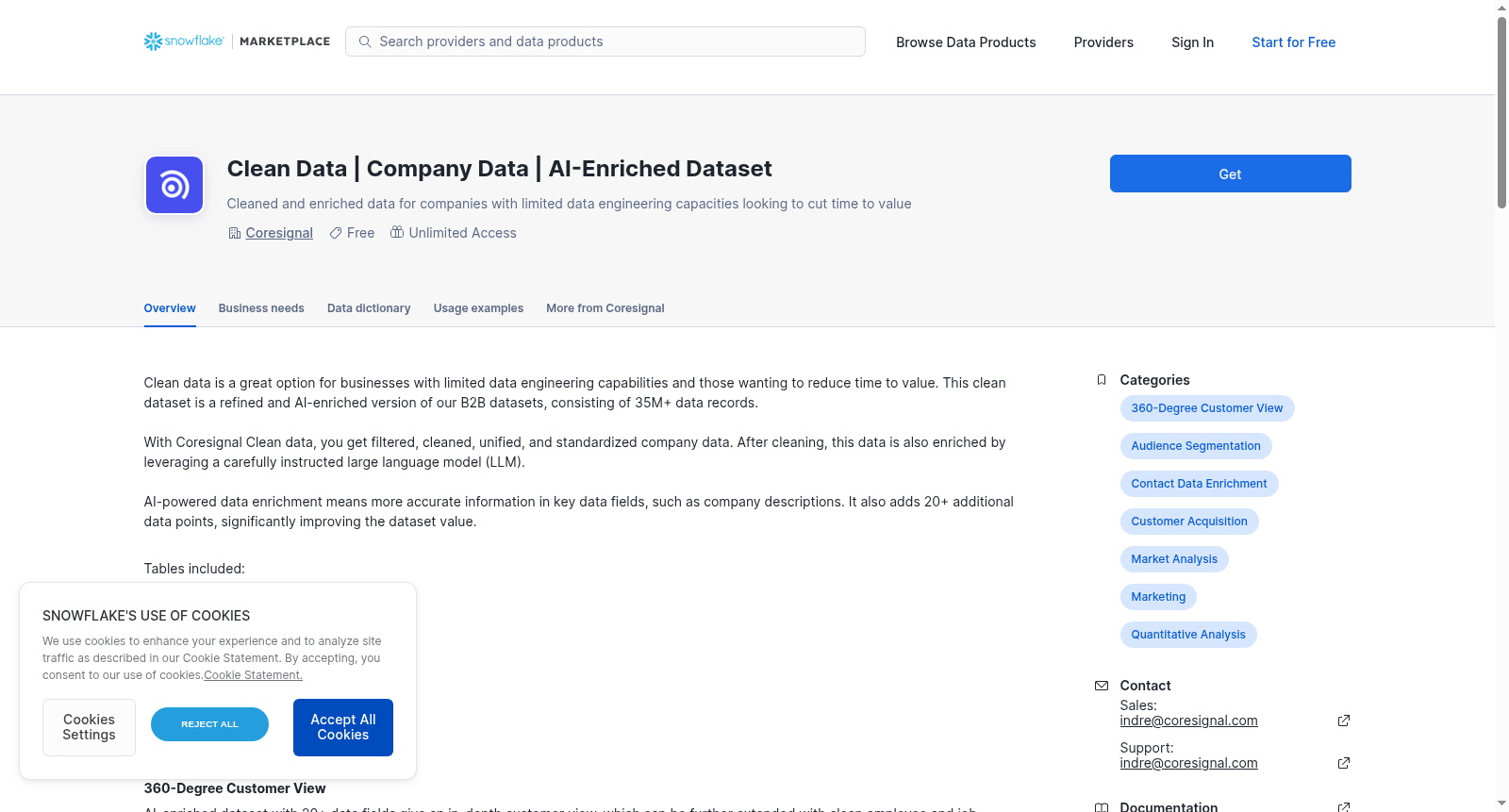Click the page vertical scrollbar
Screen dimensions: 1509x812
(1501, 113)
